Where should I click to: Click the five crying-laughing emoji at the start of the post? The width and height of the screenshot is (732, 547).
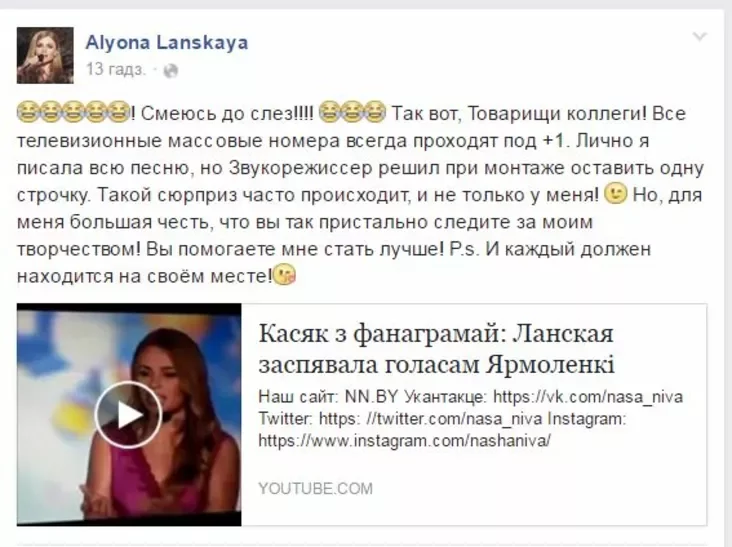73,112
